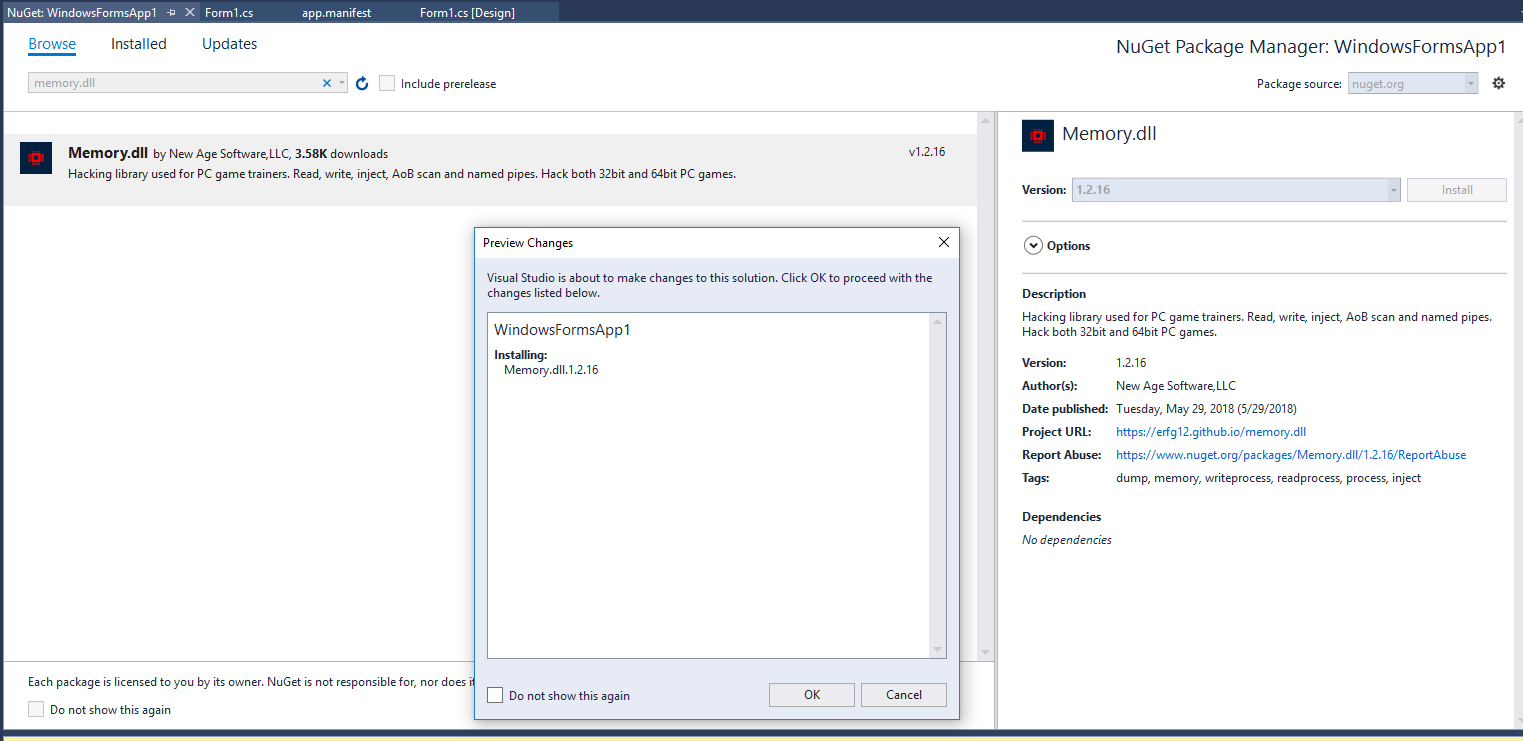Screen dimensions: 1523x741
Task: Switch to the Updates tab
Action: click(x=229, y=44)
